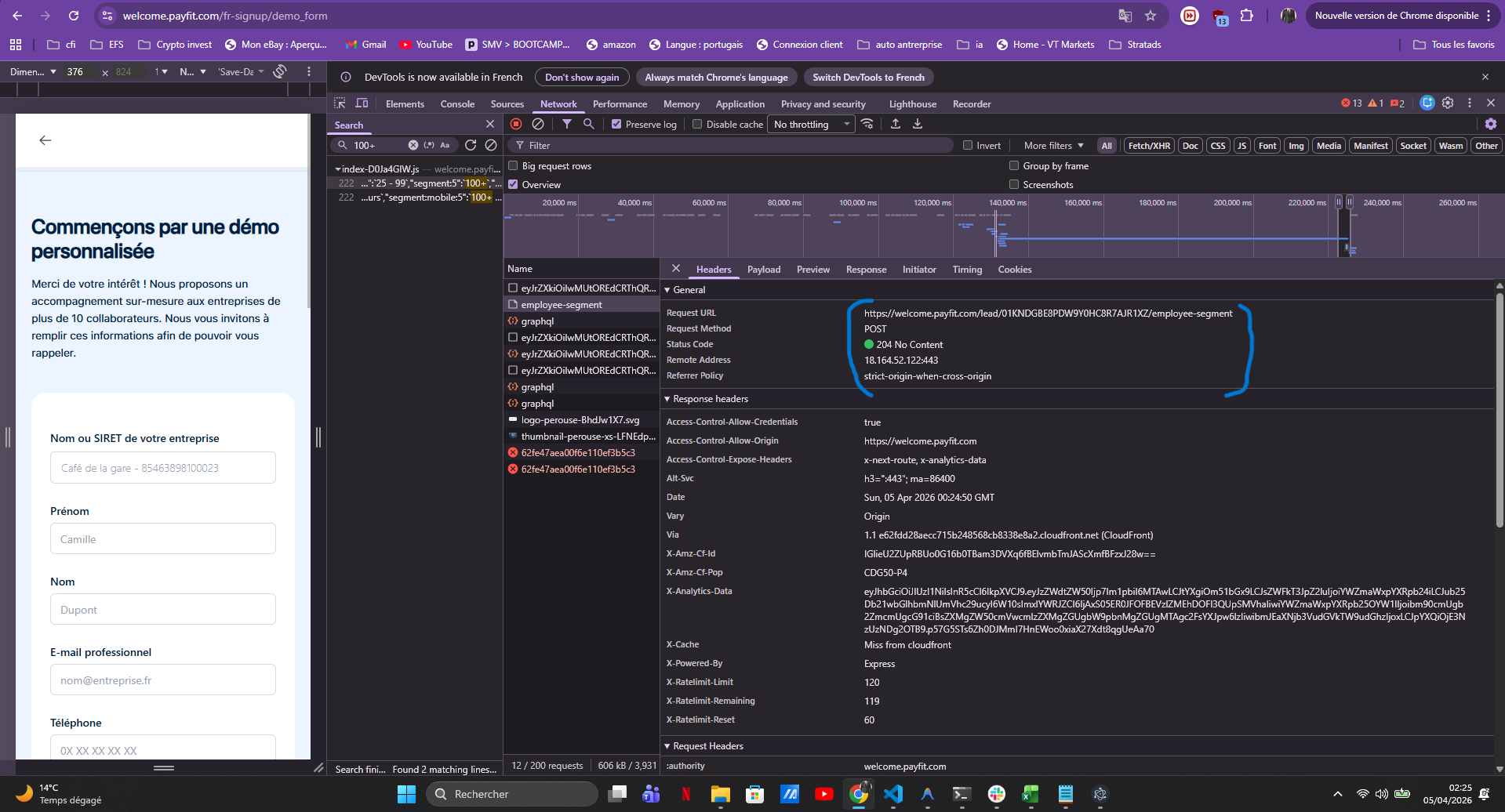
Task: Click the import HAR file icon
Action: click(896, 124)
